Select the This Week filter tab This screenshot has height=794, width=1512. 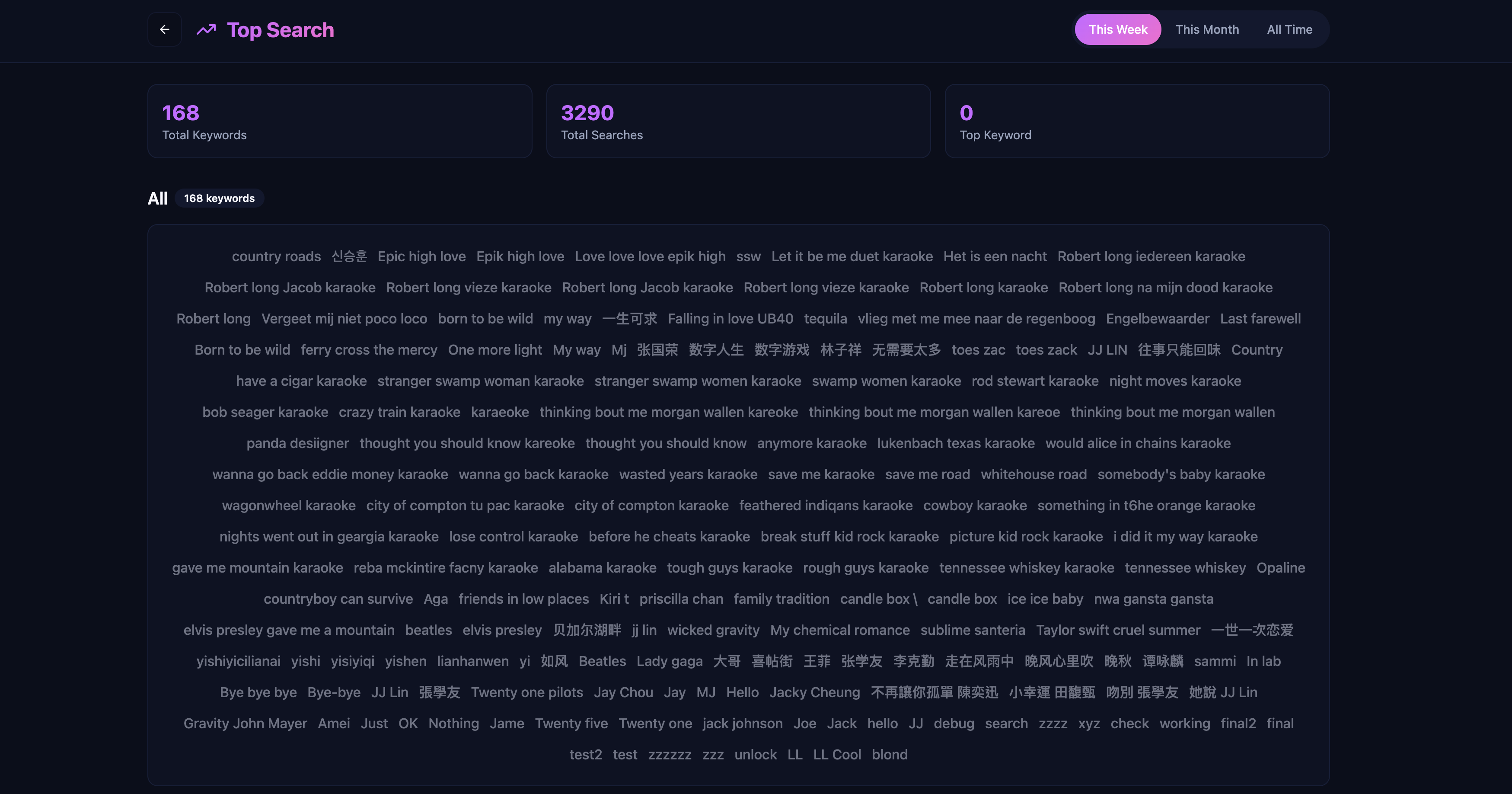click(1117, 29)
